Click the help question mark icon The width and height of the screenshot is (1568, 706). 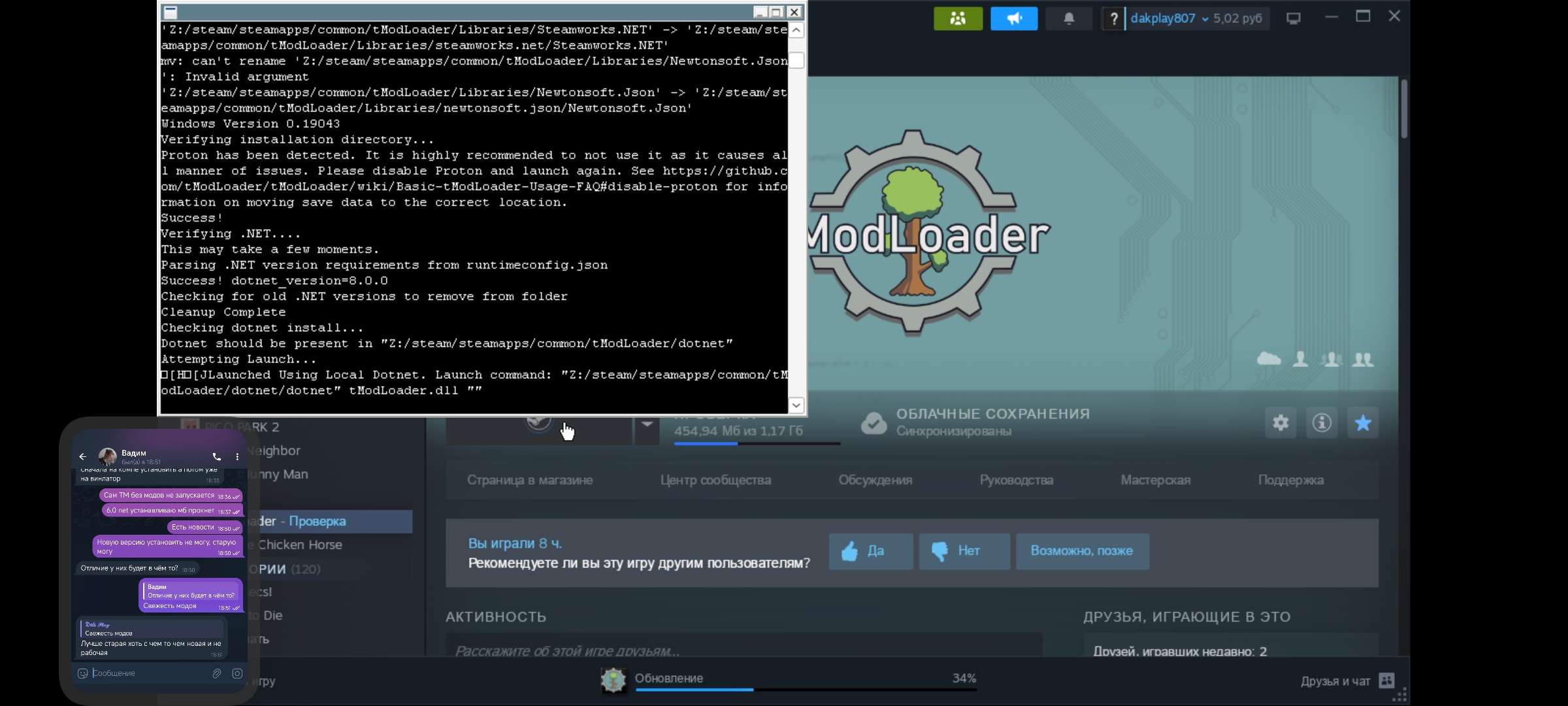(x=1113, y=19)
